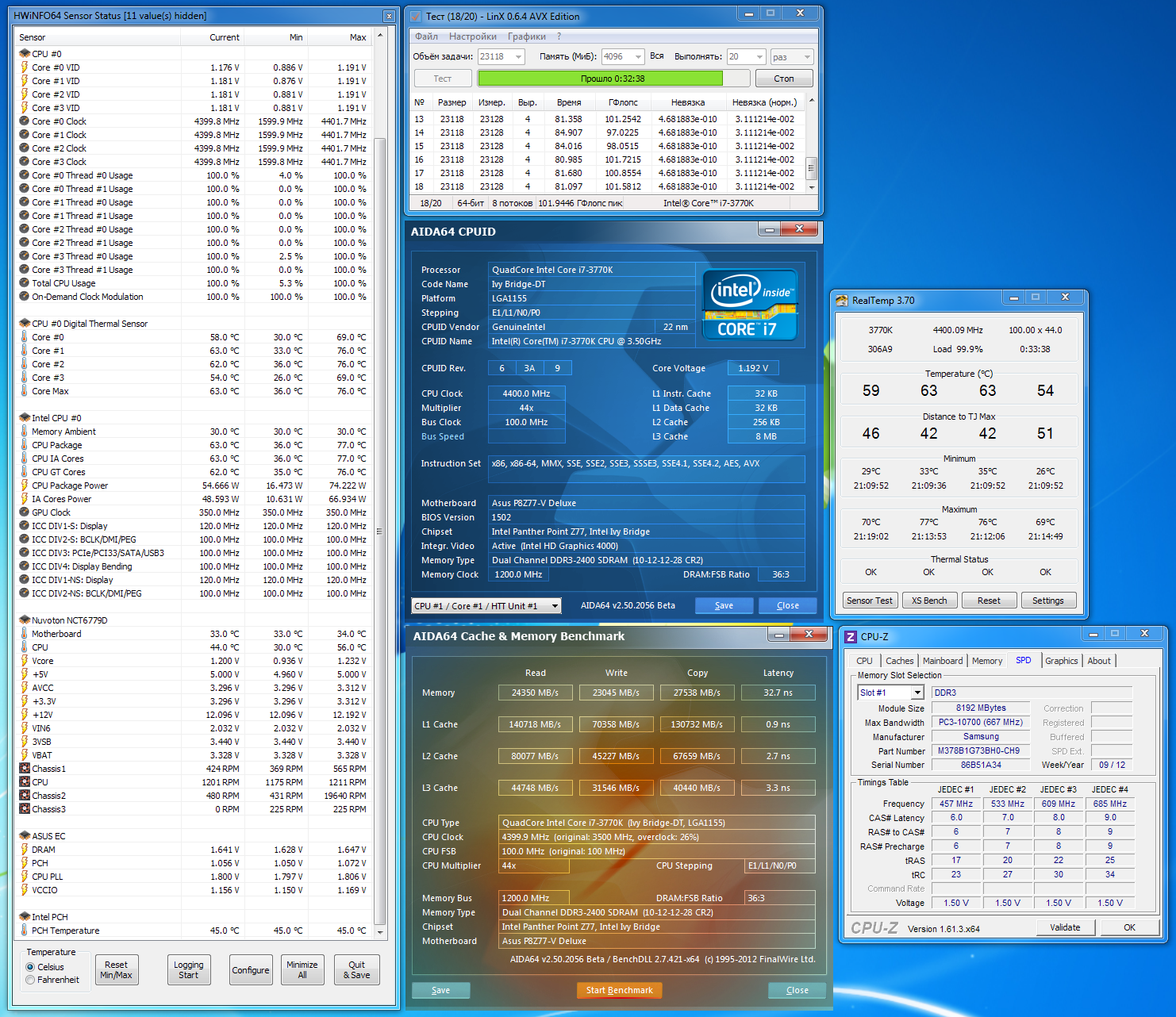The image size is (1176, 1017).
Task: Click the Chassis3 fan icon
Action: [25, 809]
